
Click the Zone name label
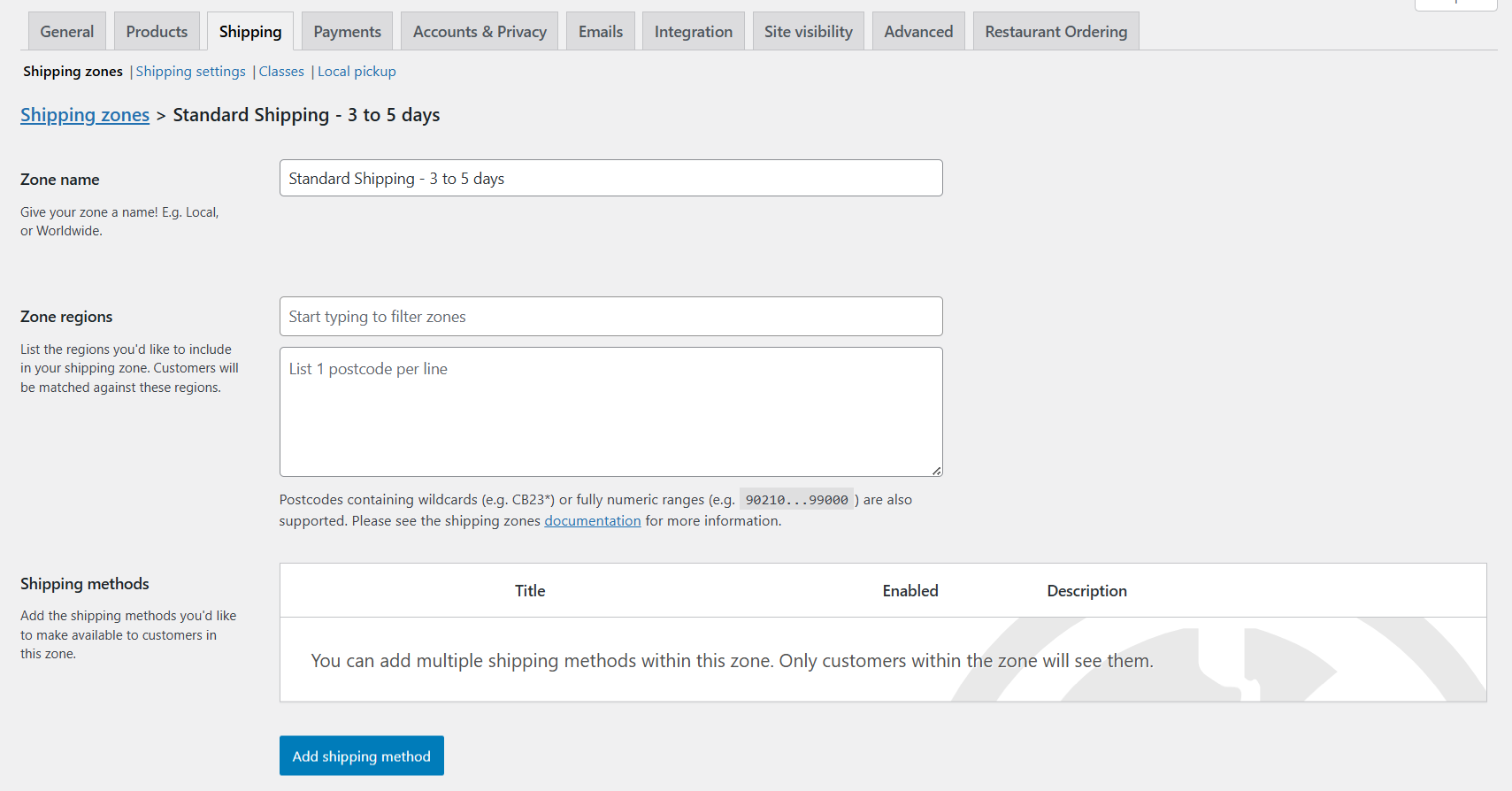(x=59, y=180)
